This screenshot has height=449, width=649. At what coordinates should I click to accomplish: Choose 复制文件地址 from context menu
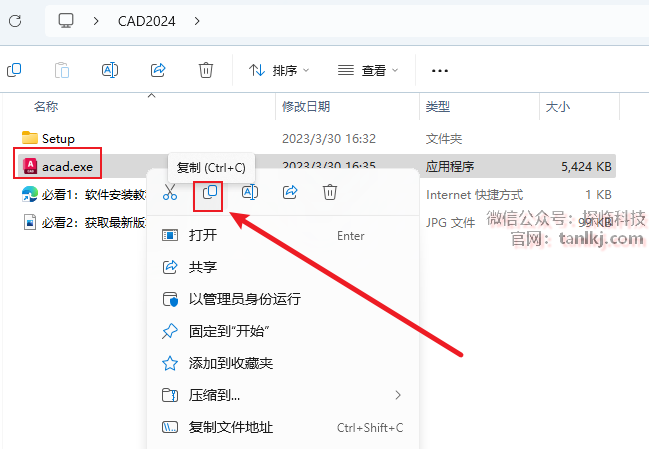point(283,427)
